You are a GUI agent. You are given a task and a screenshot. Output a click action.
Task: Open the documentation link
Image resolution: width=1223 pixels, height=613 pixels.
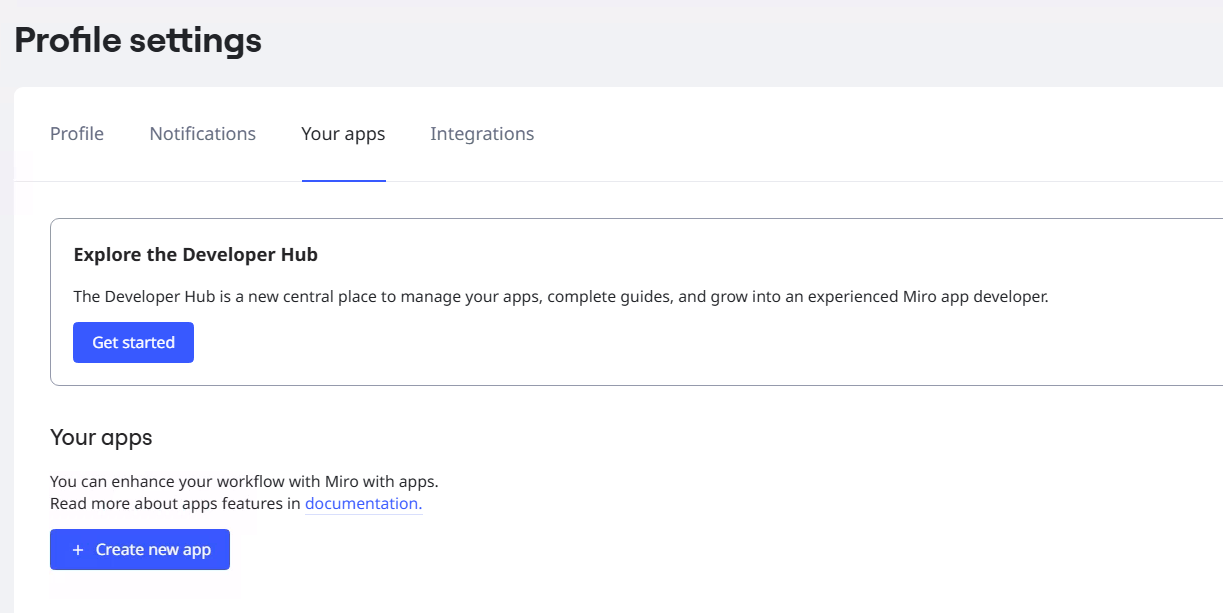coord(363,504)
